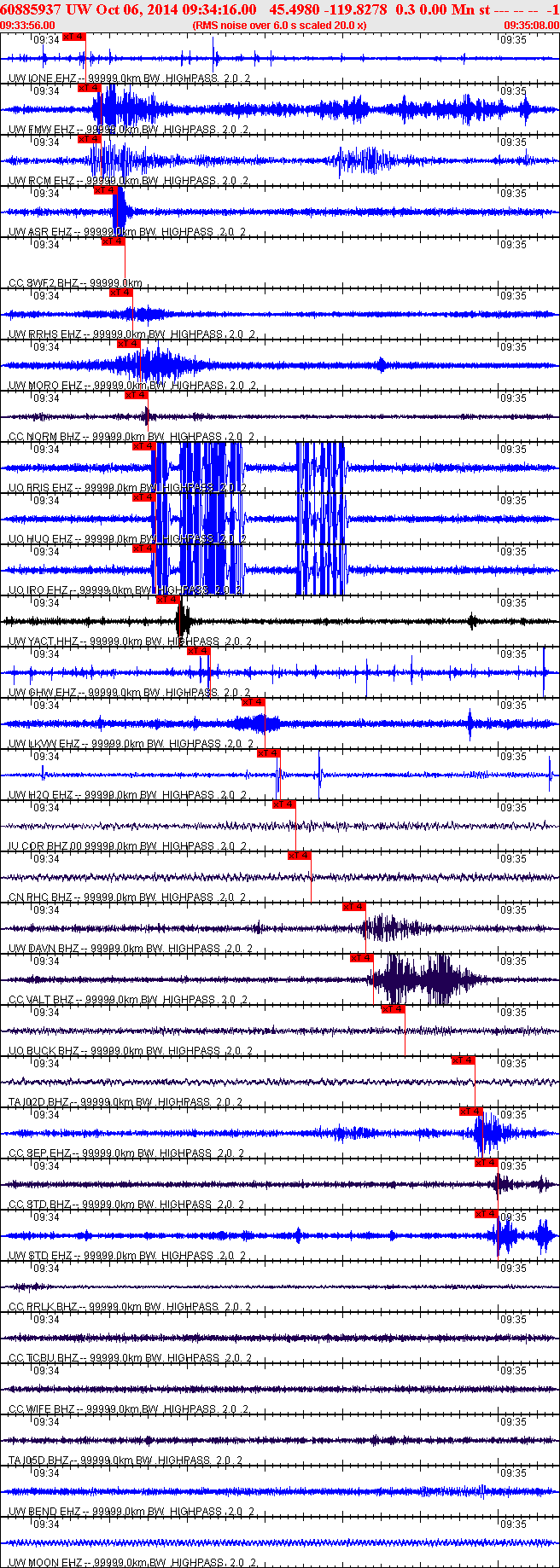
Task: Select the CC NORM BHZ station label
Action: point(44,437)
